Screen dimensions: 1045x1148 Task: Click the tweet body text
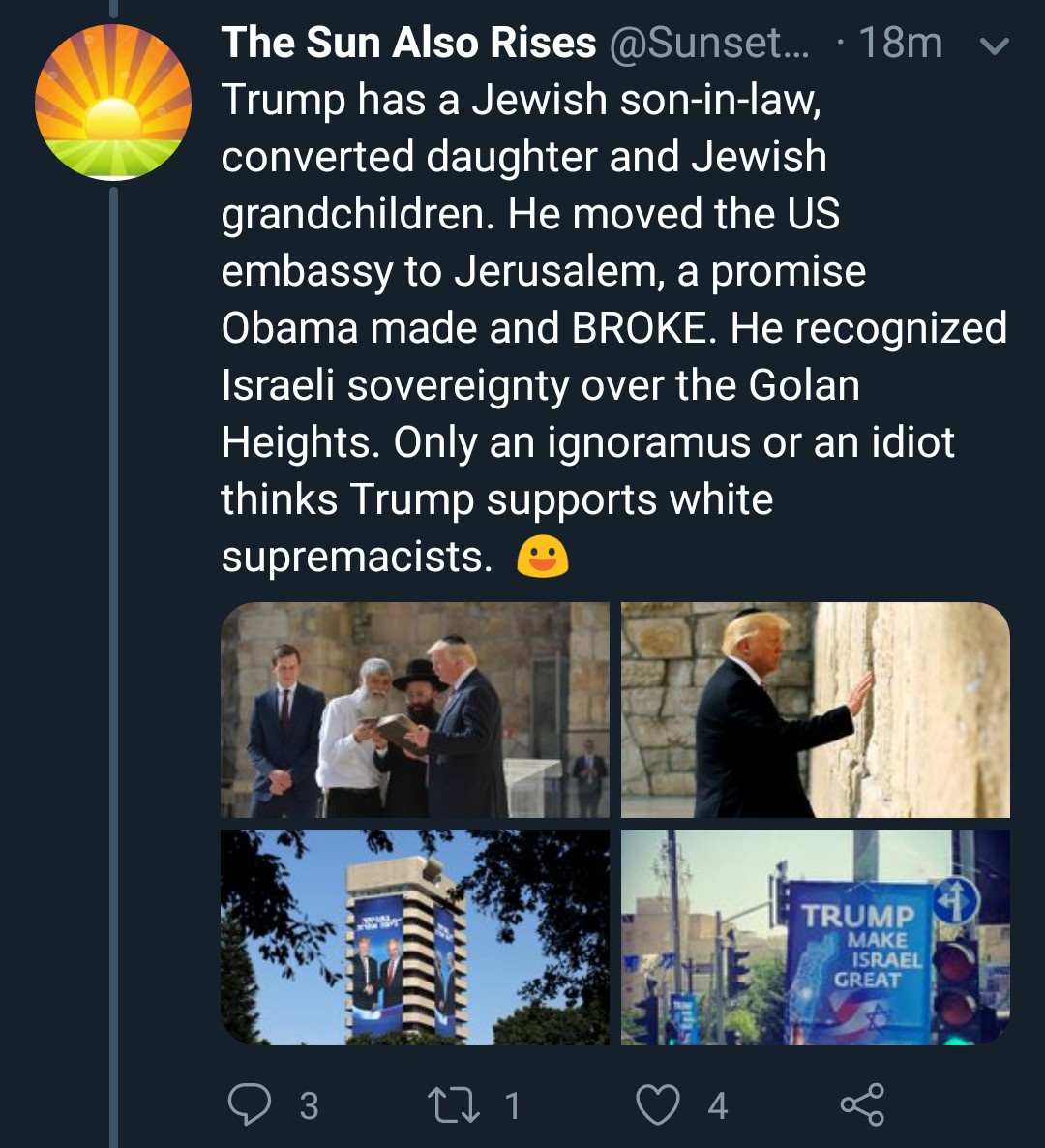pyautogui.click(x=581, y=329)
